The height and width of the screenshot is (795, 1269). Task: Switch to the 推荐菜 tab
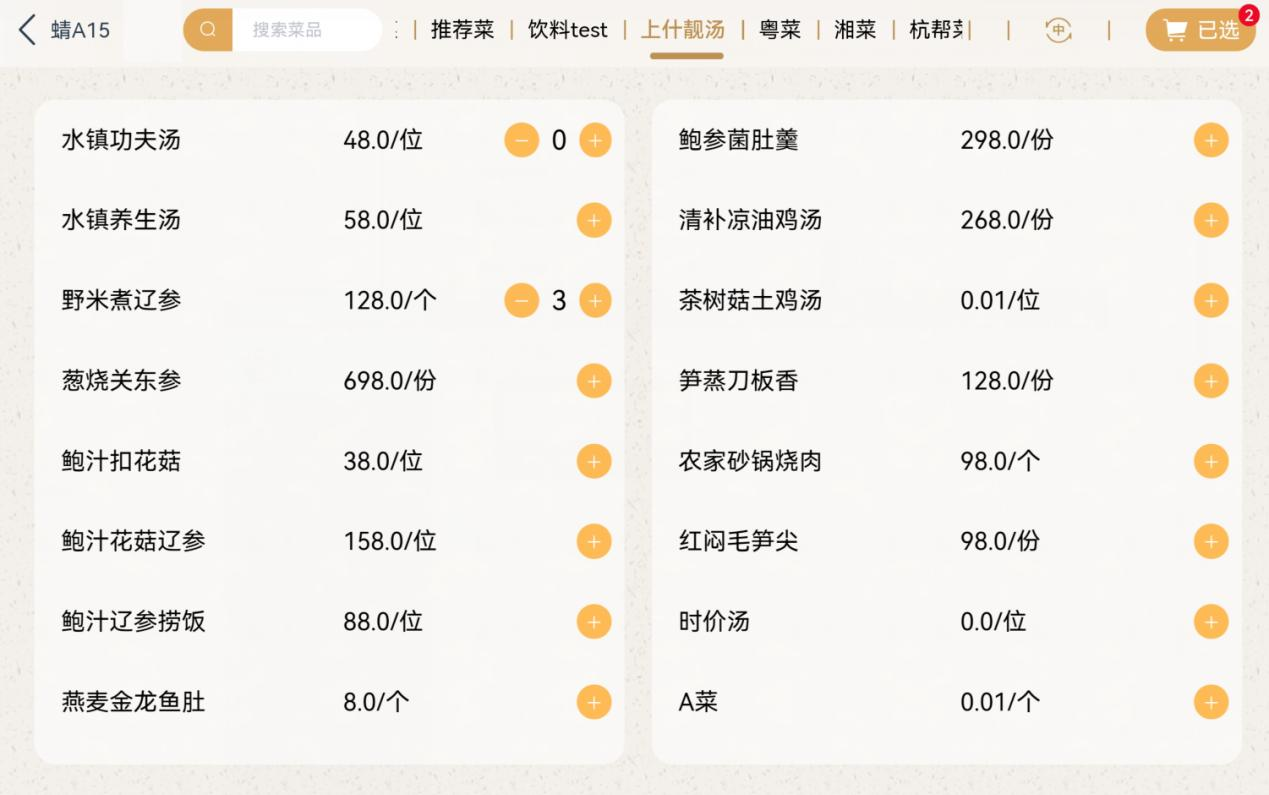pos(463,30)
